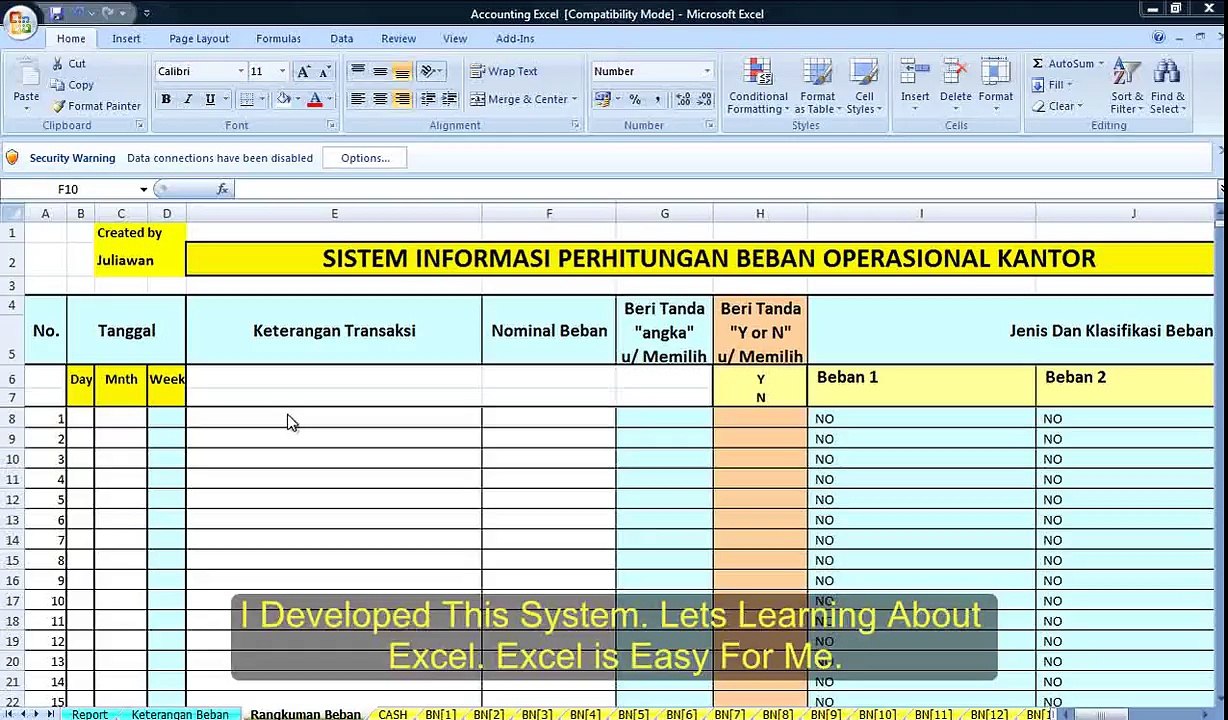This screenshot has width=1228, height=720.
Task: Click Comma Style icon
Action: pos(656,99)
